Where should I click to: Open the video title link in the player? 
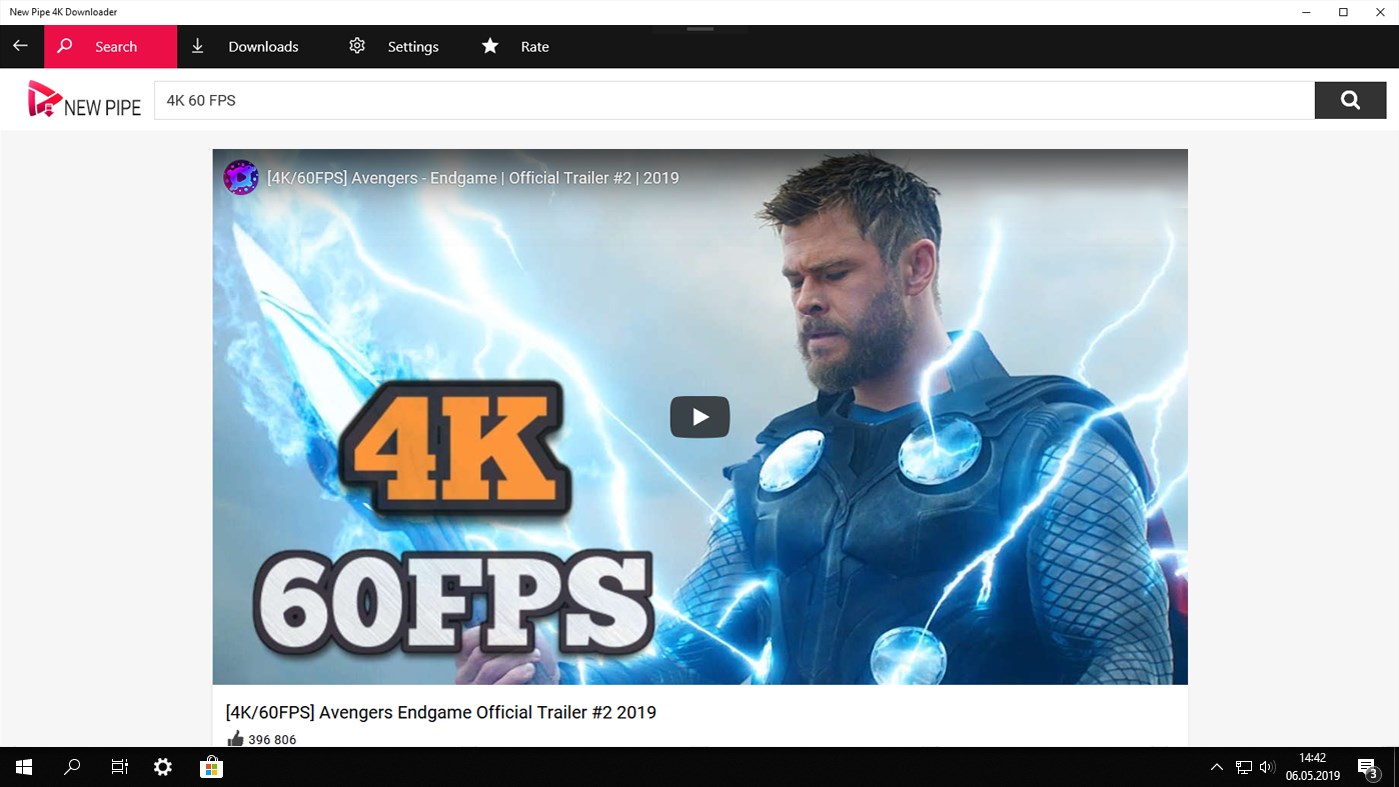[473, 178]
